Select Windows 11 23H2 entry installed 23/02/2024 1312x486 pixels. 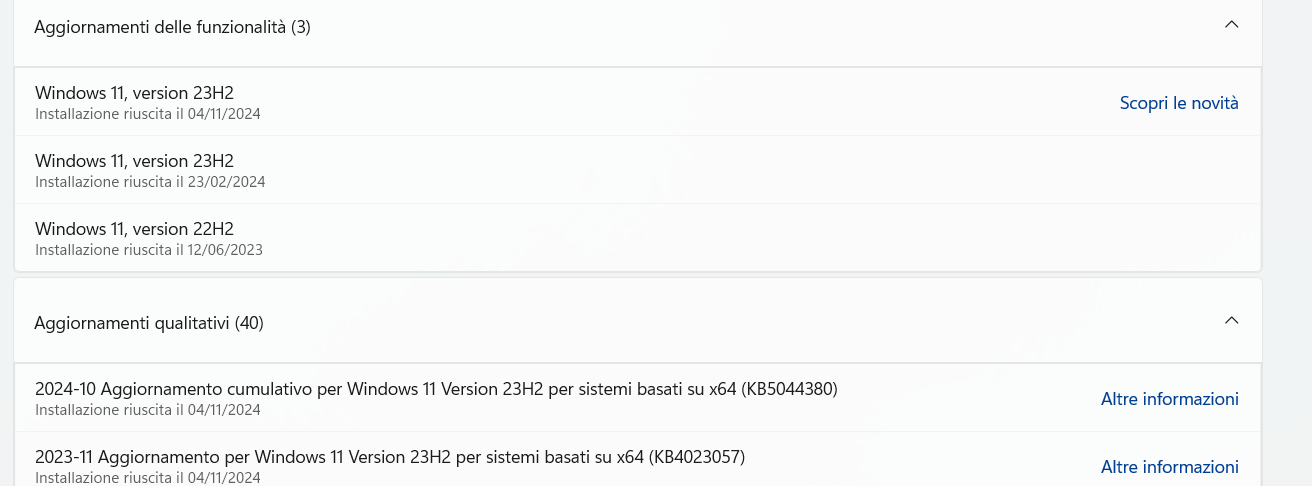(638, 170)
